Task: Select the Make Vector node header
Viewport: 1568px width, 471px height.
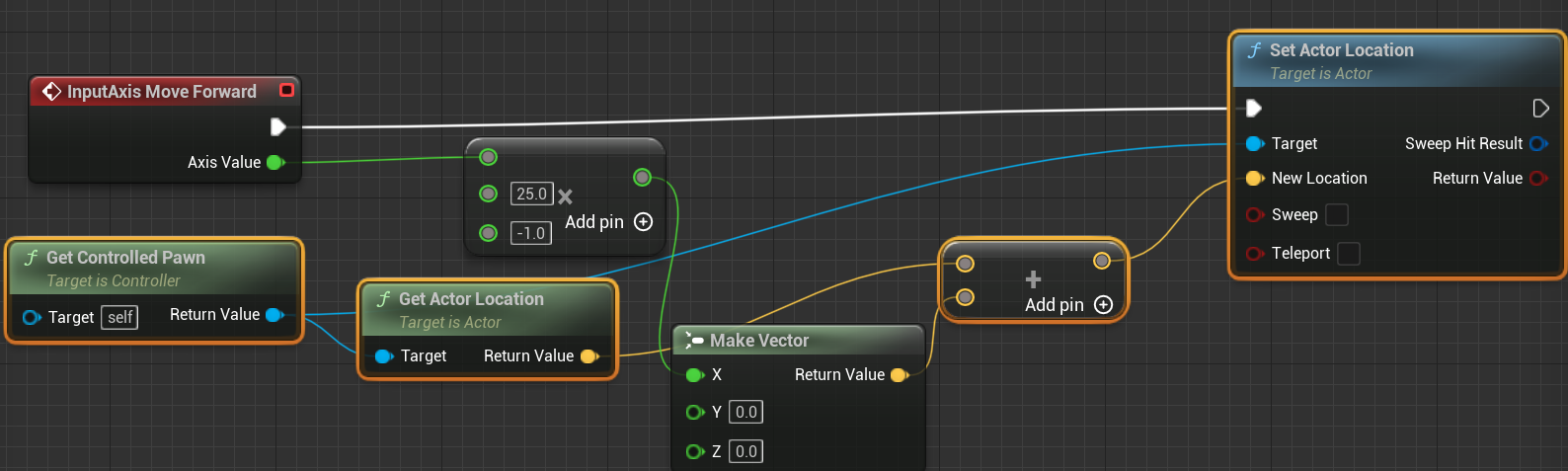Action: point(799,341)
